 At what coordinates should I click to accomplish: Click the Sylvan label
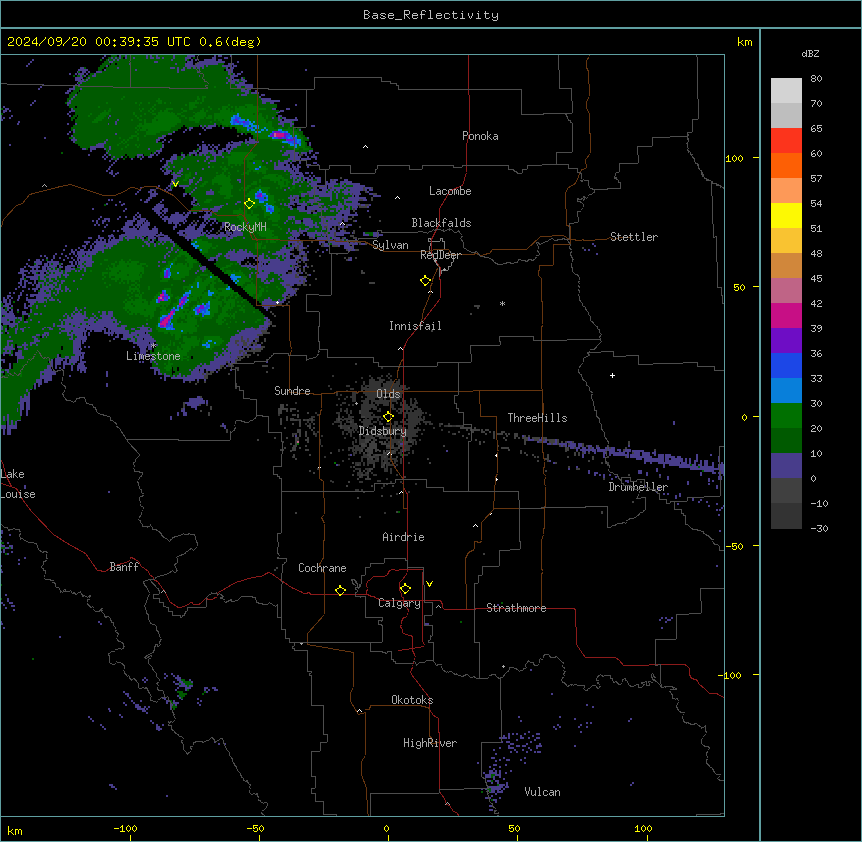click(390, 245)
